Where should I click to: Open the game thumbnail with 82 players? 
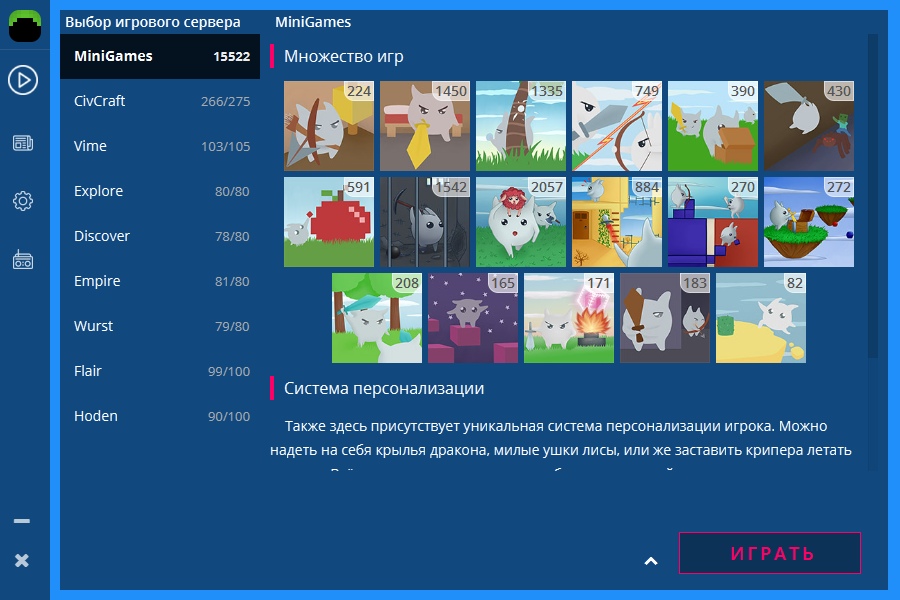[x=761, y=318]
